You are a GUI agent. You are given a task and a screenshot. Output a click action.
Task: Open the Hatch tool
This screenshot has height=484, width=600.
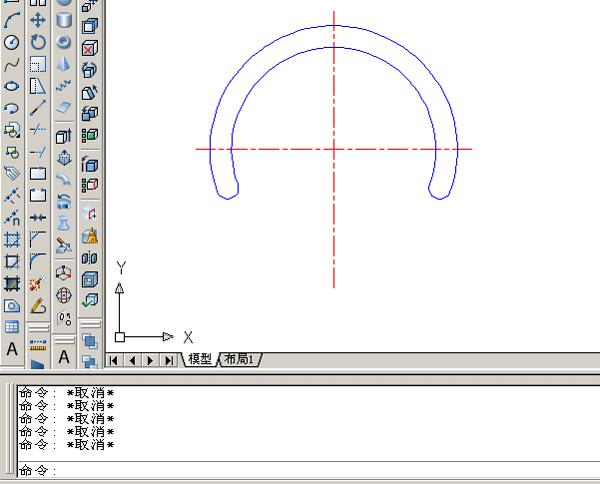coord(12,240)
